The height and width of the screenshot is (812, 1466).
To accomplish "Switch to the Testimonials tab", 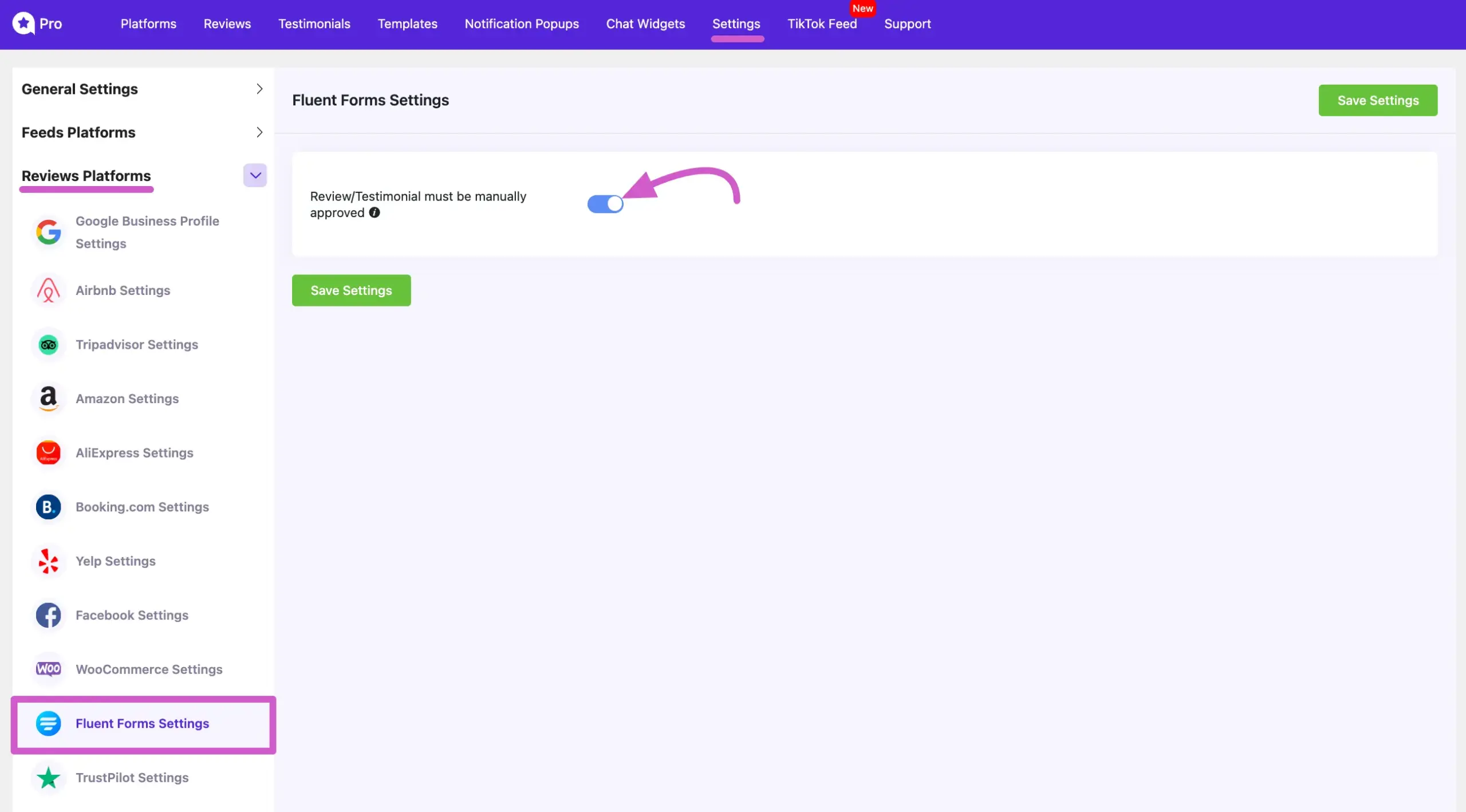I will 314,23.
